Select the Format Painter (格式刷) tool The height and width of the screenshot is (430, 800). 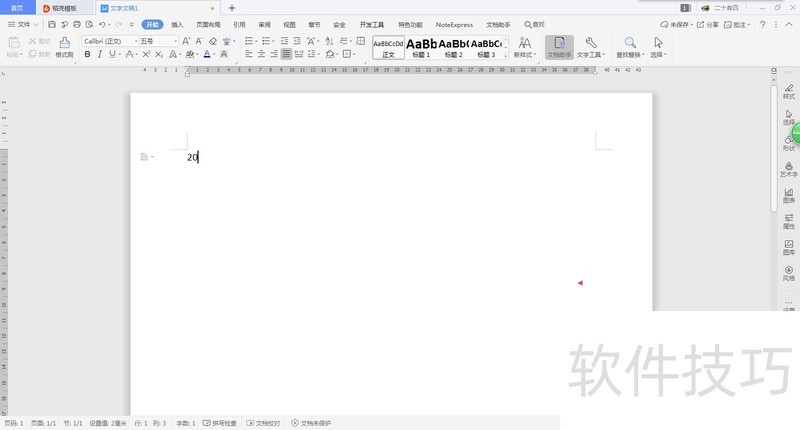pos(64,47)
